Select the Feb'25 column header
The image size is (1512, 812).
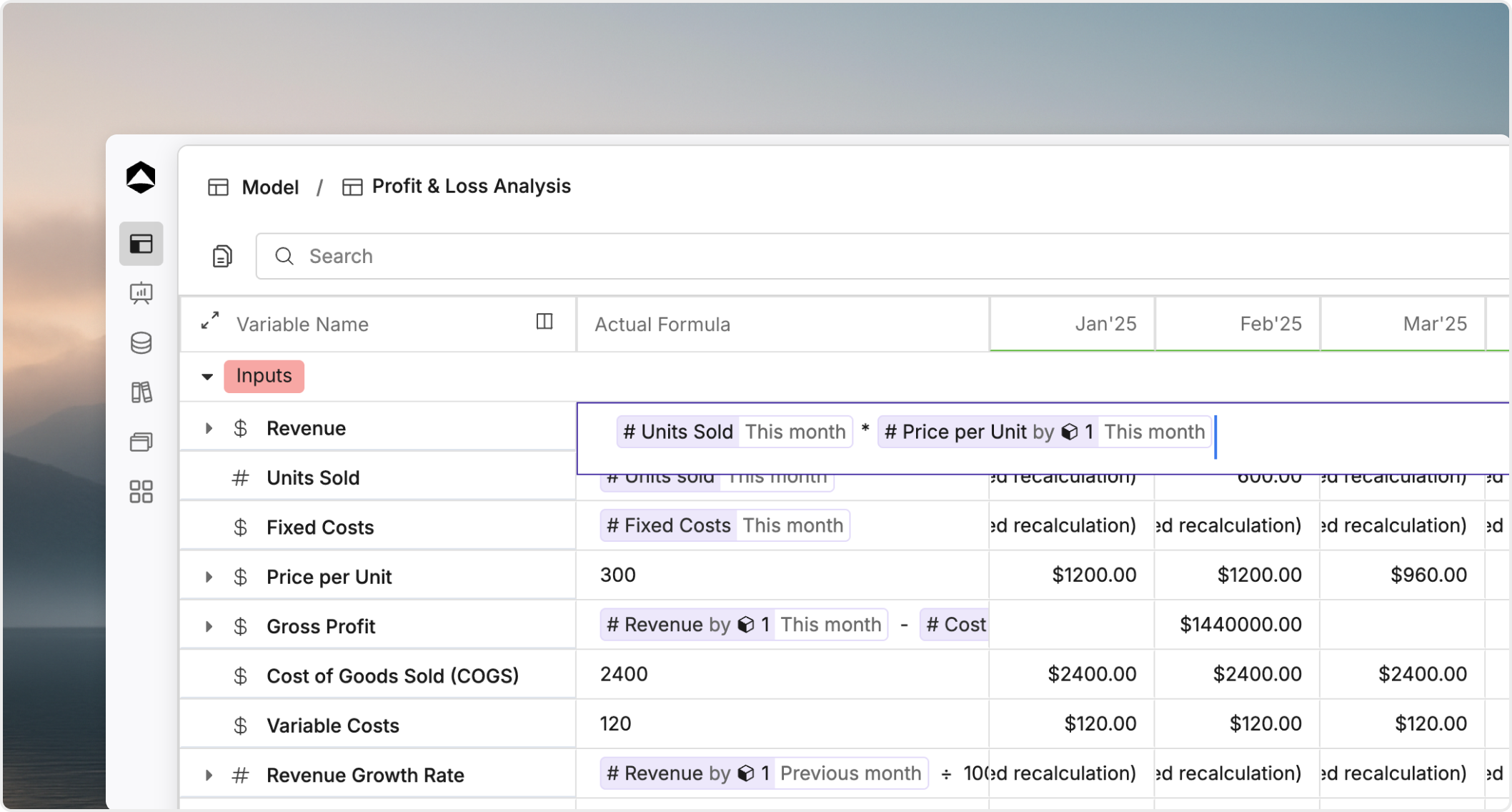[1238, 324]
